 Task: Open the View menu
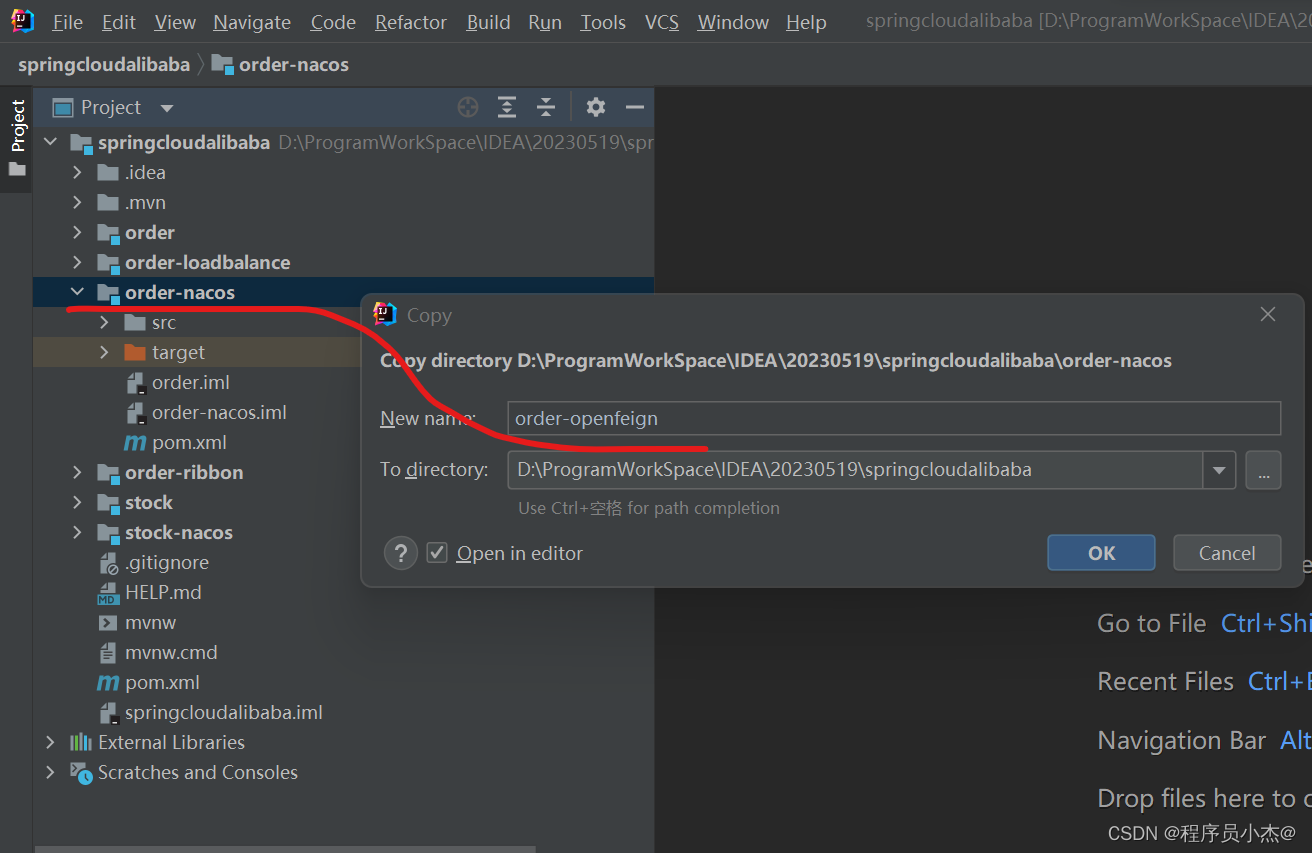click(x=175, y=22)
